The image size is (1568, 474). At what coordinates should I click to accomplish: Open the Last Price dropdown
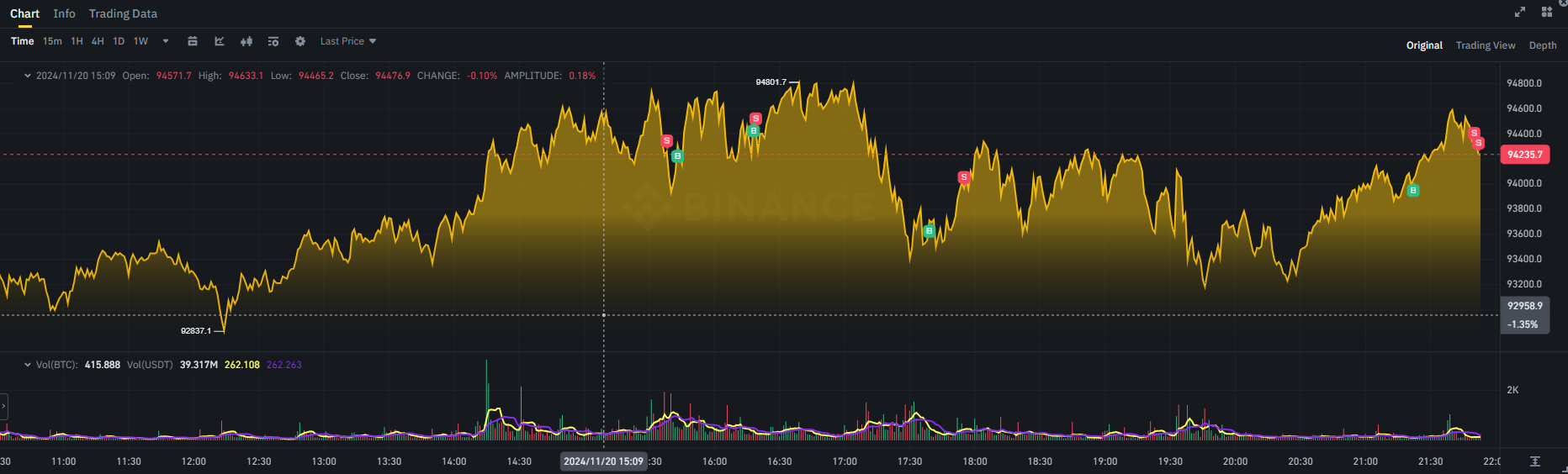[x=347, y=41]
